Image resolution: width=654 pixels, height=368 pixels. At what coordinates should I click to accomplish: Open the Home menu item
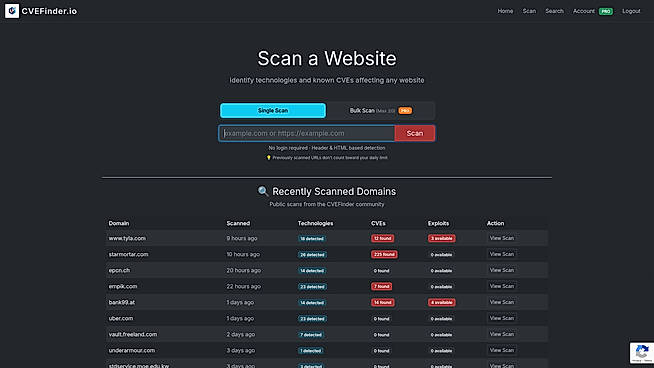click(x=505, y=11)
